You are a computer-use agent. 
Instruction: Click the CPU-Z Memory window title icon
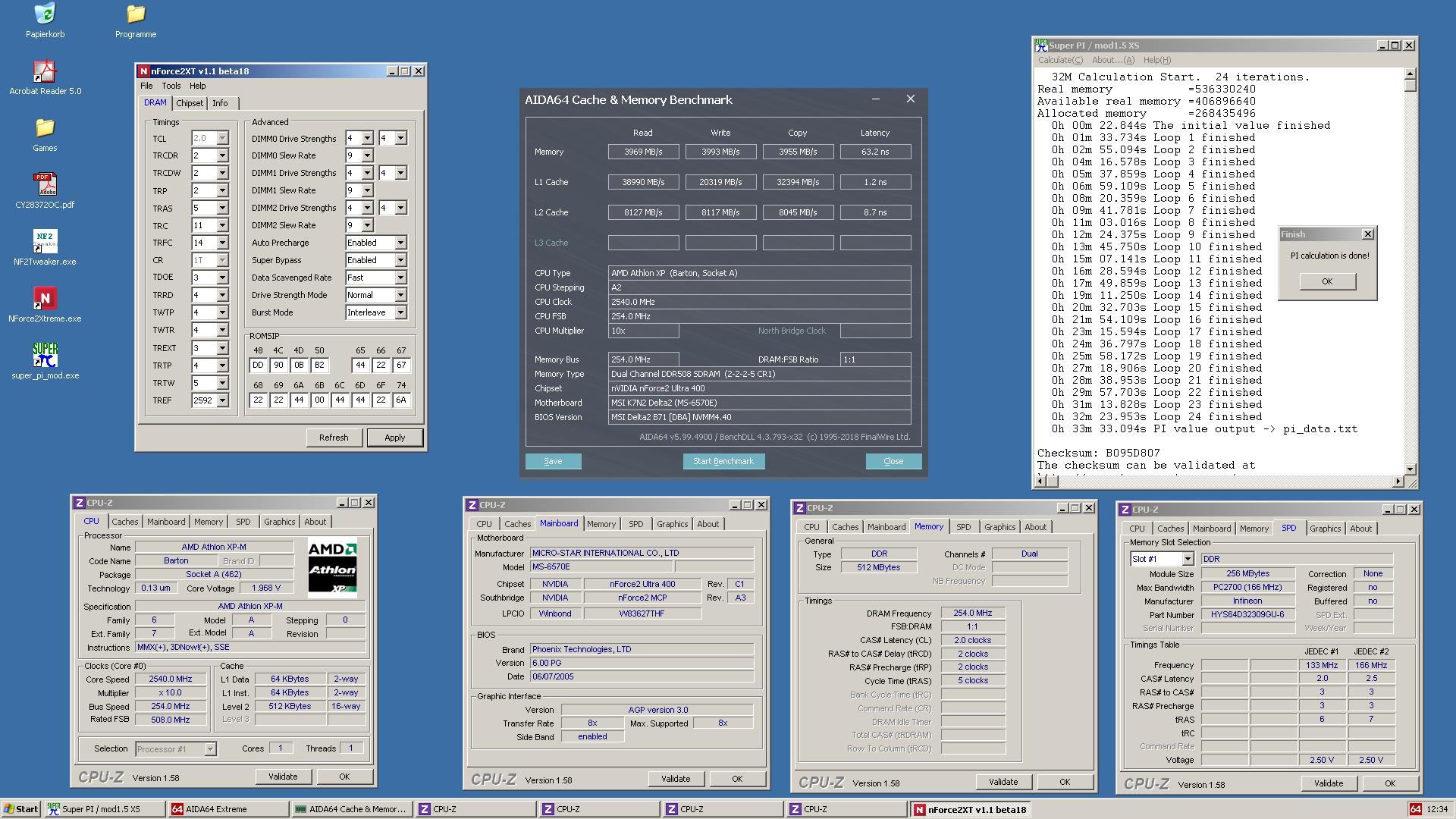click(799, 508)
